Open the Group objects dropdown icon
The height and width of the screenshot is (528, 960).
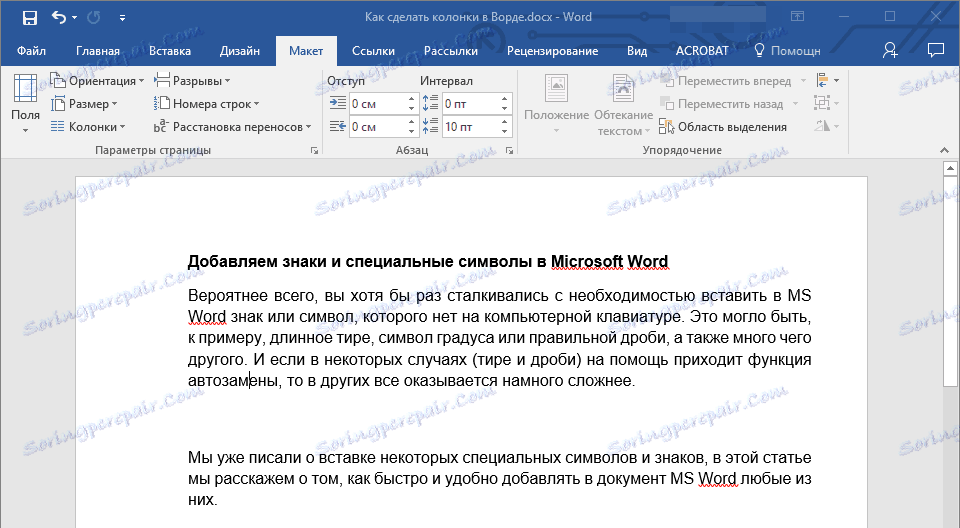pyautogui.click(x=827, y=104)
